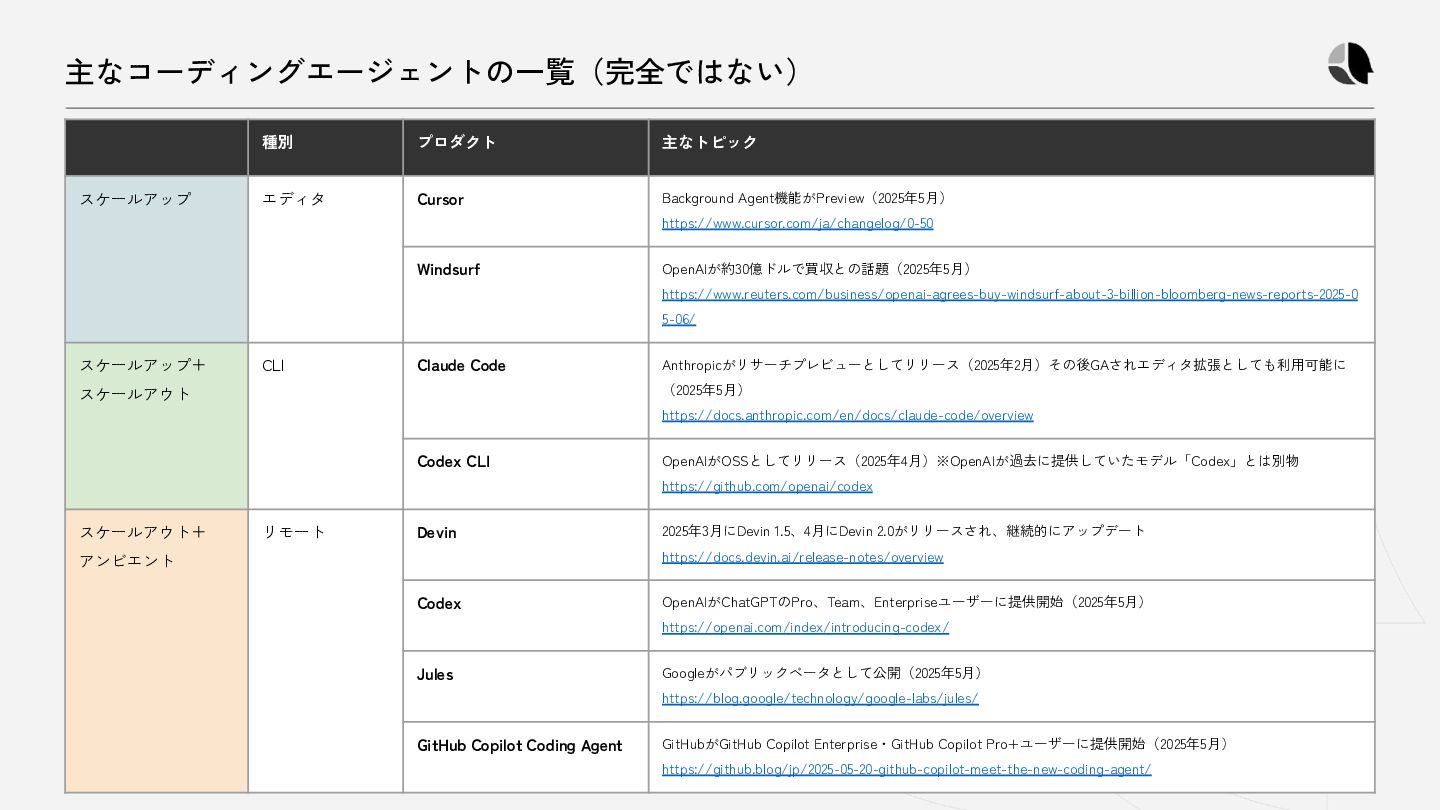Click the Anthropicがリサーチプレビュー description text
Image resolution: width=1440 pixels, height=810 pixels.
click(1004, 377)
